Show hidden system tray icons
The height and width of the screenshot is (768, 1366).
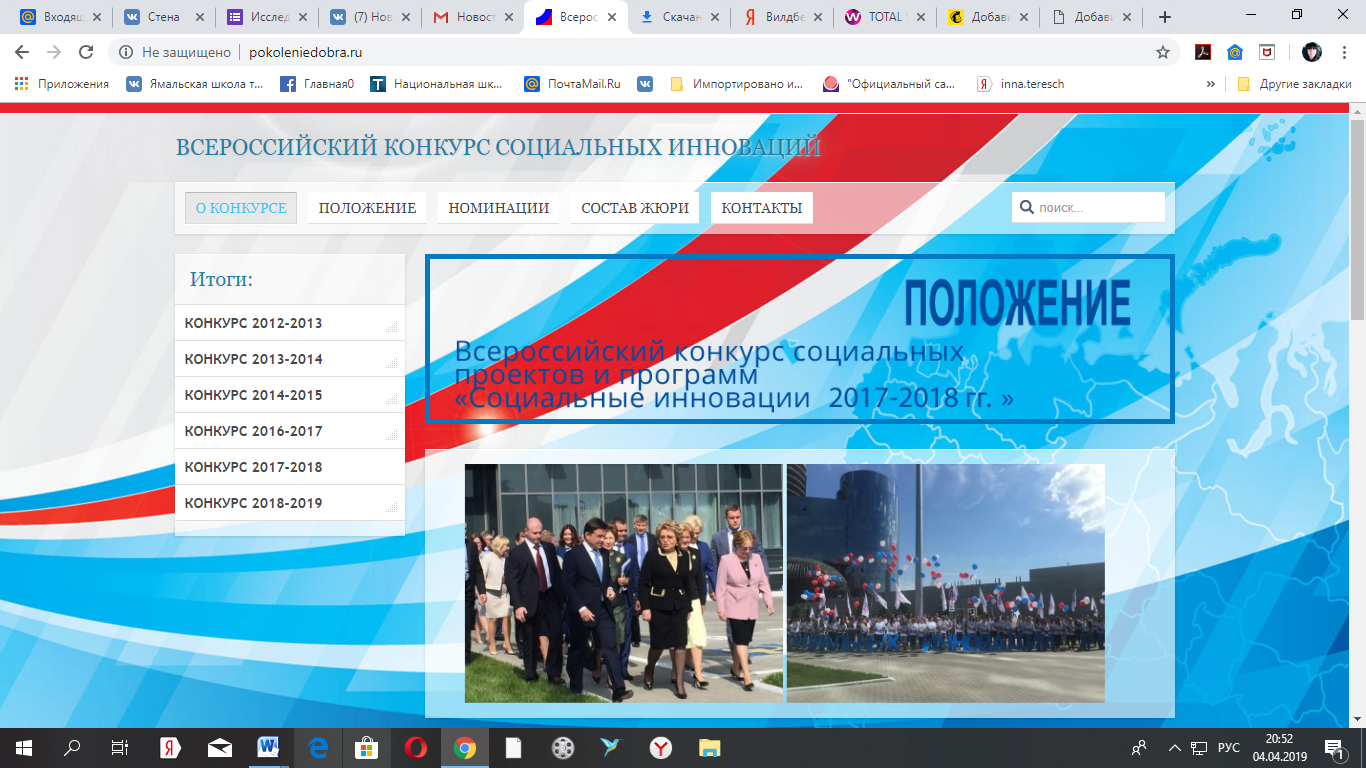point(1174,747)
